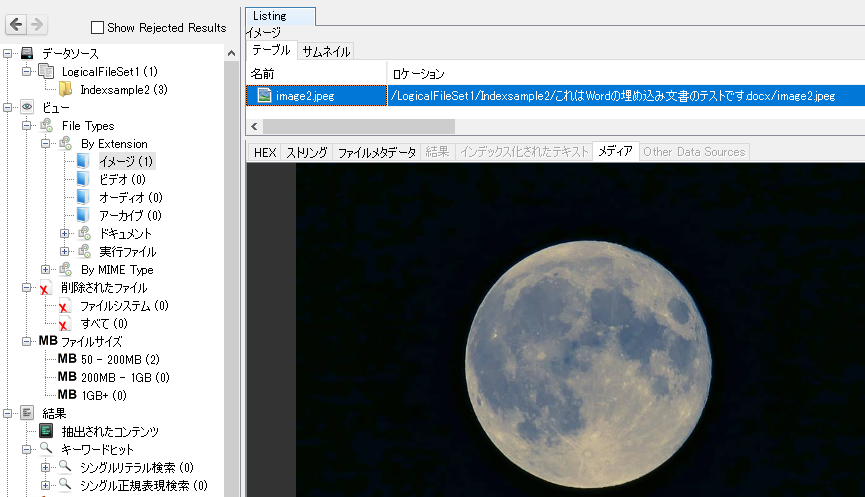Image resolution: width=865 pixels, height=497 pixels.
Task: Collapse the キーワードヒット node
Action: click(x=26, y=449)
